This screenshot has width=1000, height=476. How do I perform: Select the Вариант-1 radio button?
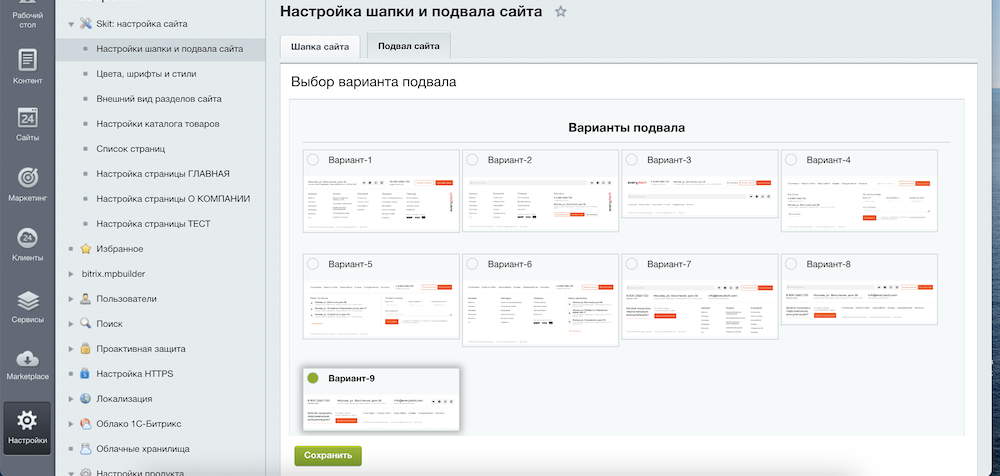(x=313, y=160)
